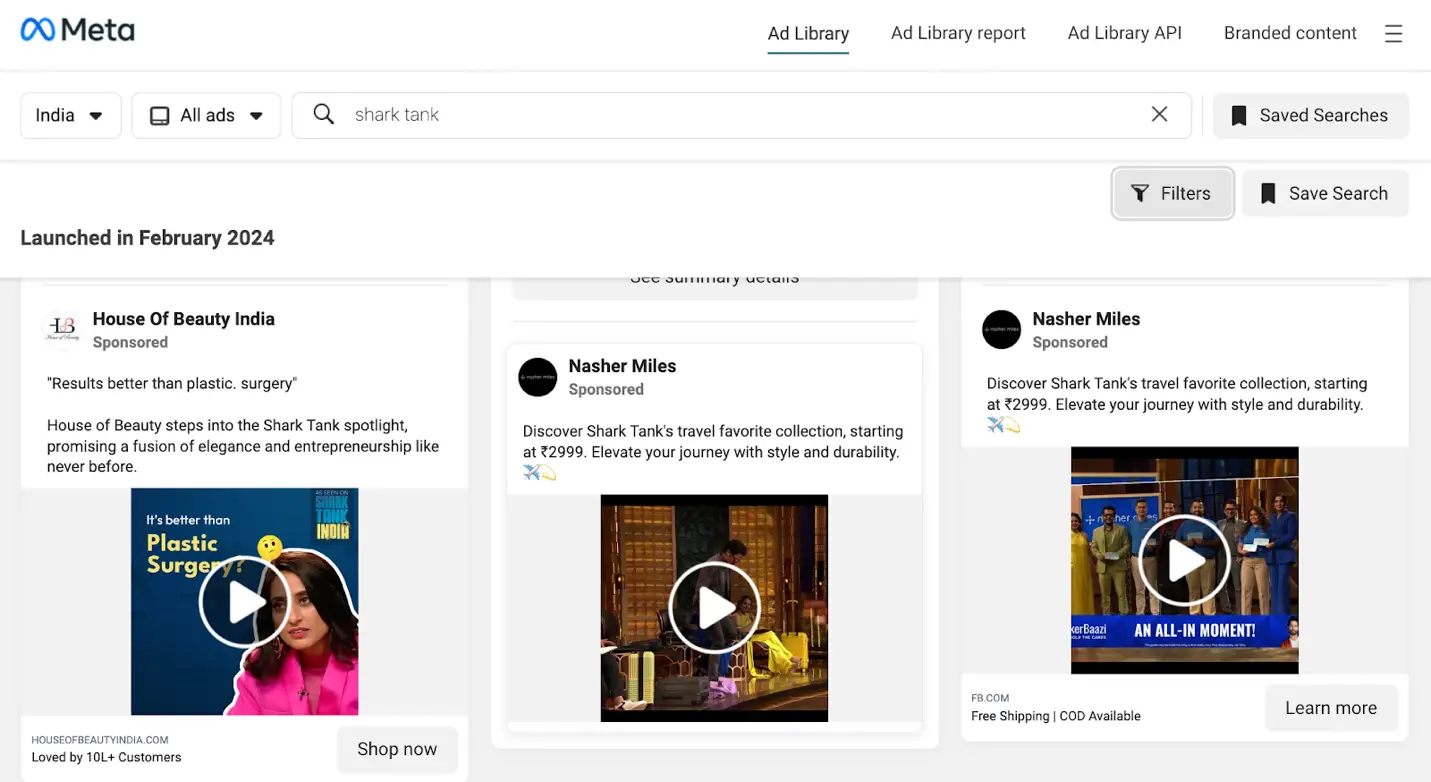
Task: Click the Nasher Miles avatar in right card
Action: pyautogui.click(x=1001, y=329)
